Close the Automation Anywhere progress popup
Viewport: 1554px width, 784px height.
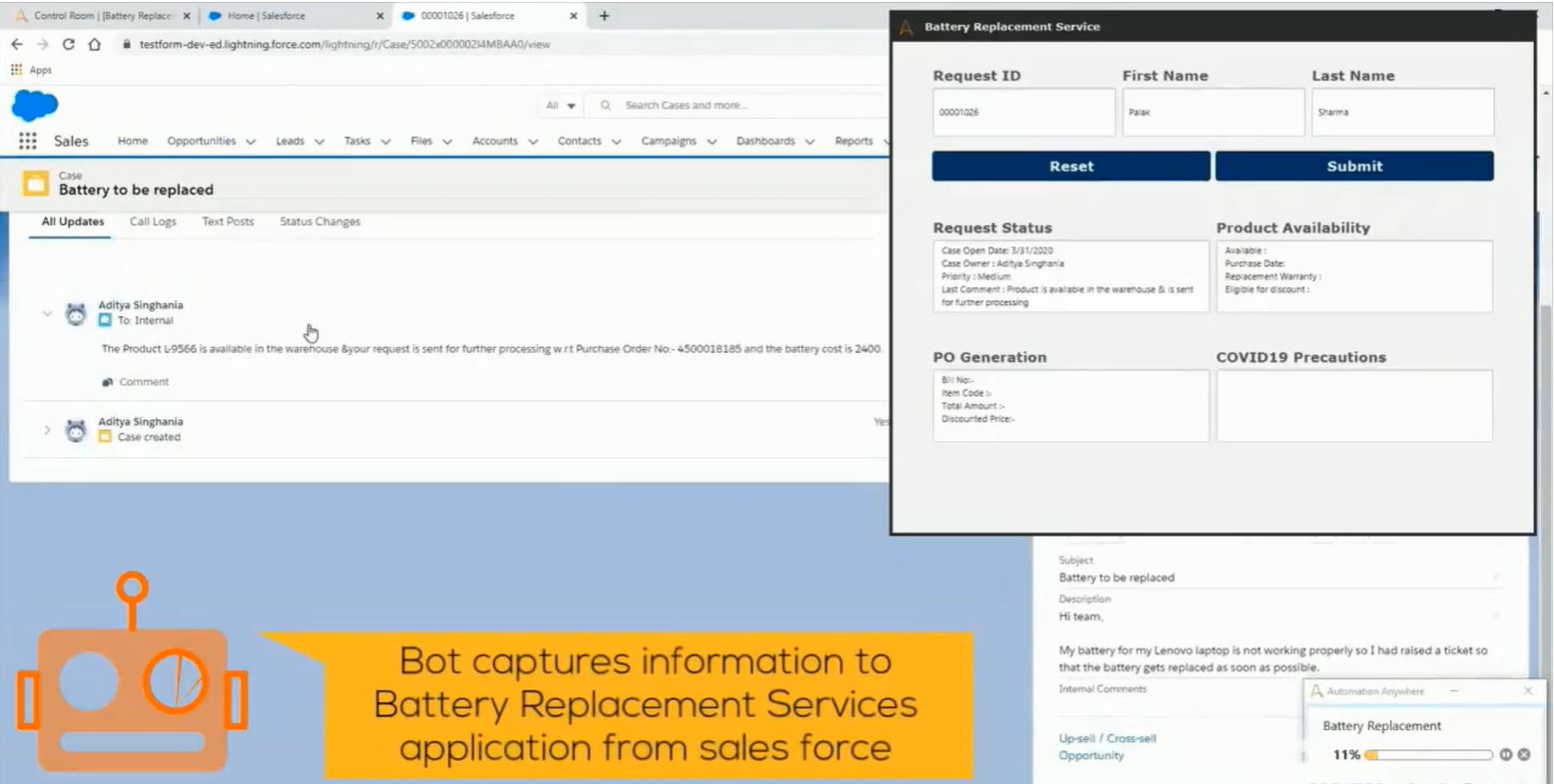[x=1528, y=690]
